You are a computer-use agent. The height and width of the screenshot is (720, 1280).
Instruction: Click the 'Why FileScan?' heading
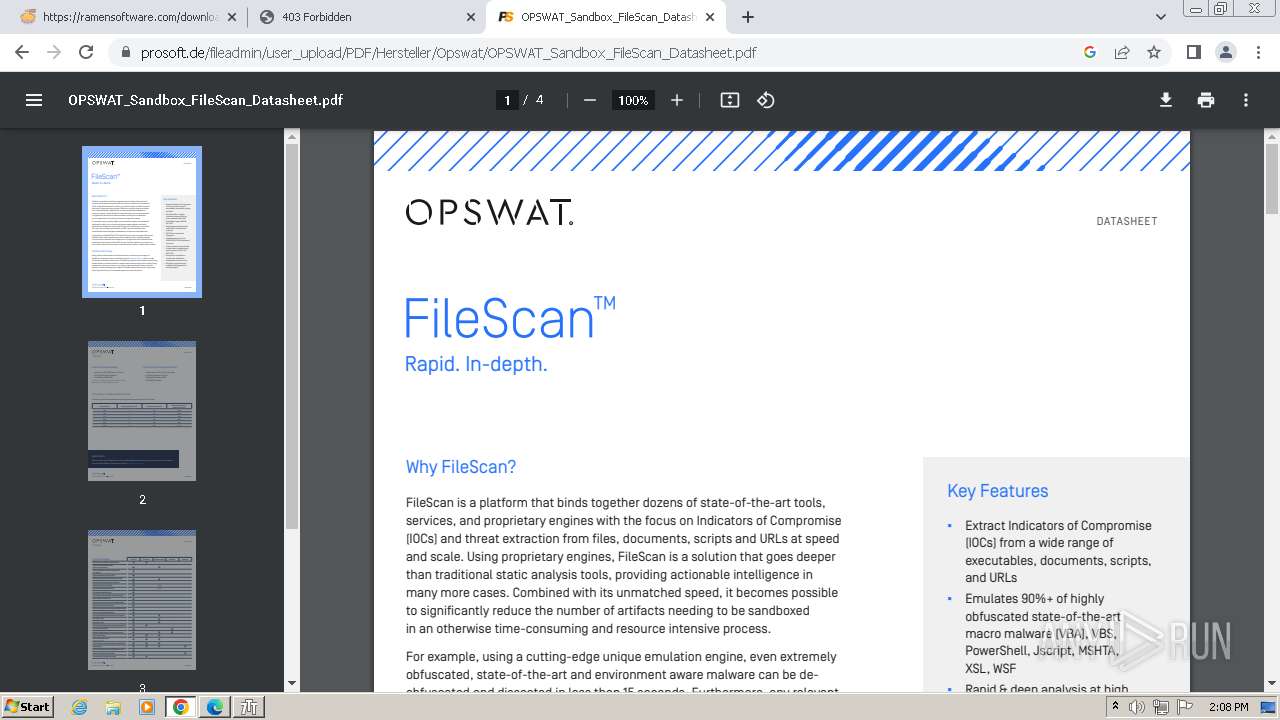[x=461, y=467]
